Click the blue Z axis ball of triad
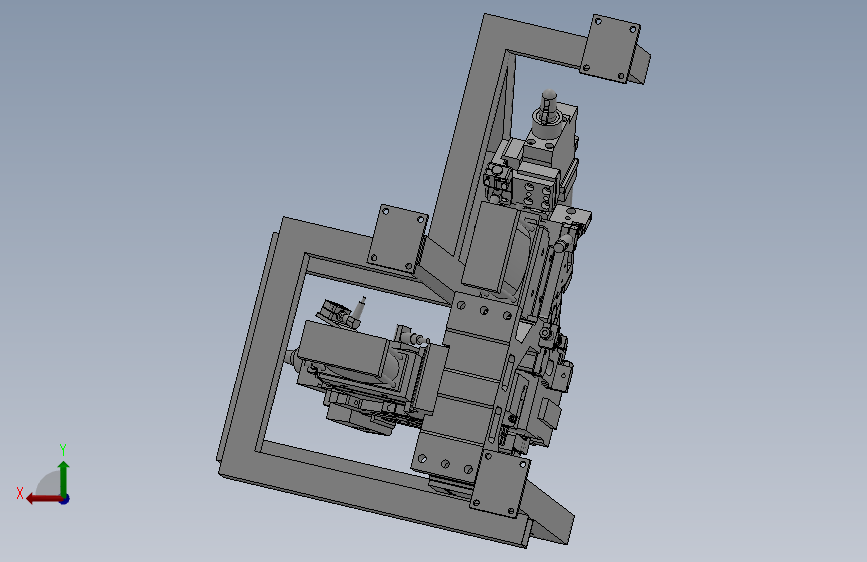Viewport: 867px width, 562px height. click(x=65, y=499)
